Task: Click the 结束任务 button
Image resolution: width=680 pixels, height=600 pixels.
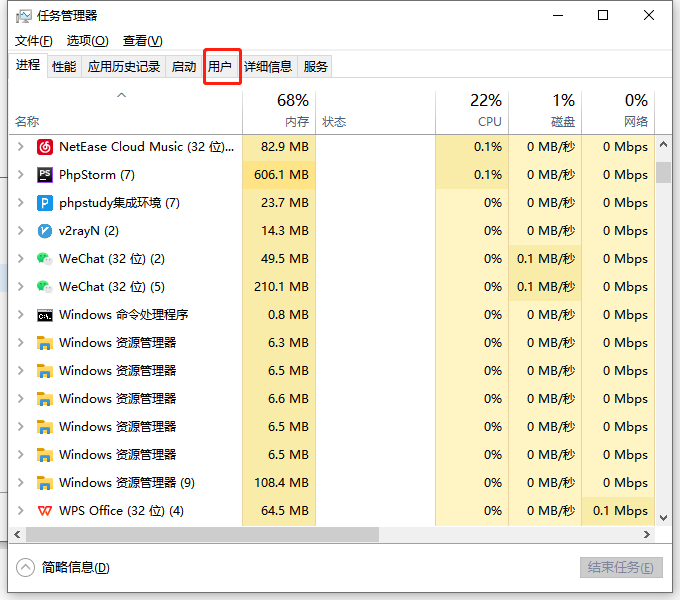Action: tap(620, 568)
